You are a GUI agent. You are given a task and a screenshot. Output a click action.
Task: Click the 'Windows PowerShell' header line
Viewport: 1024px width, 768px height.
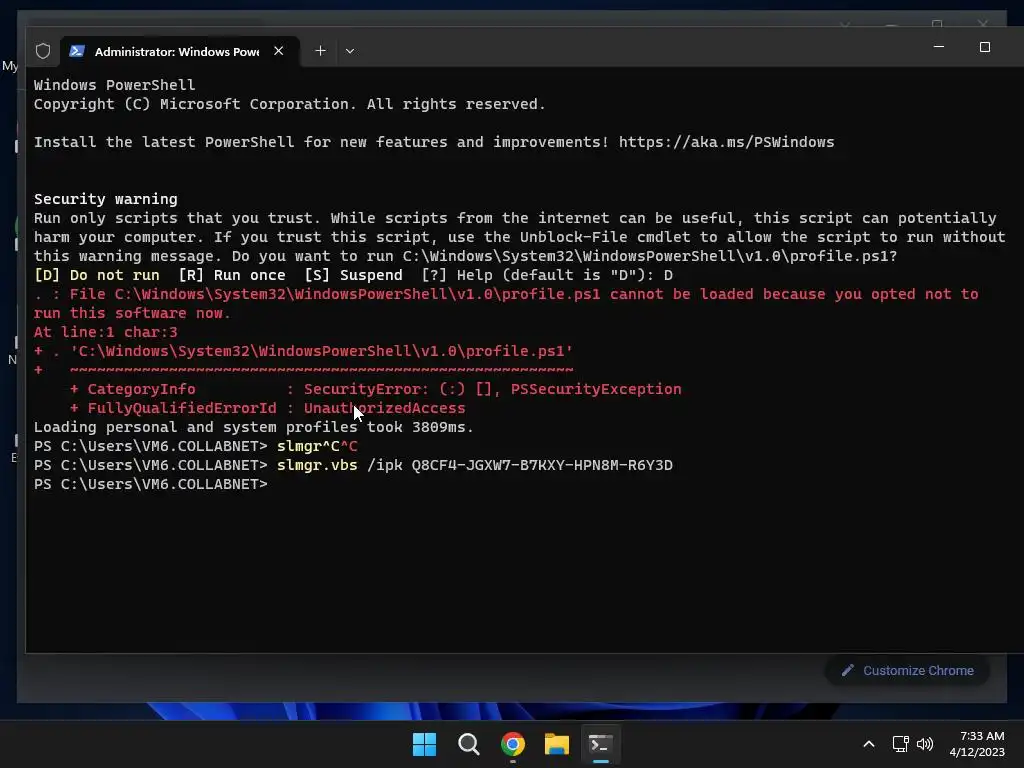click(114, 85)
